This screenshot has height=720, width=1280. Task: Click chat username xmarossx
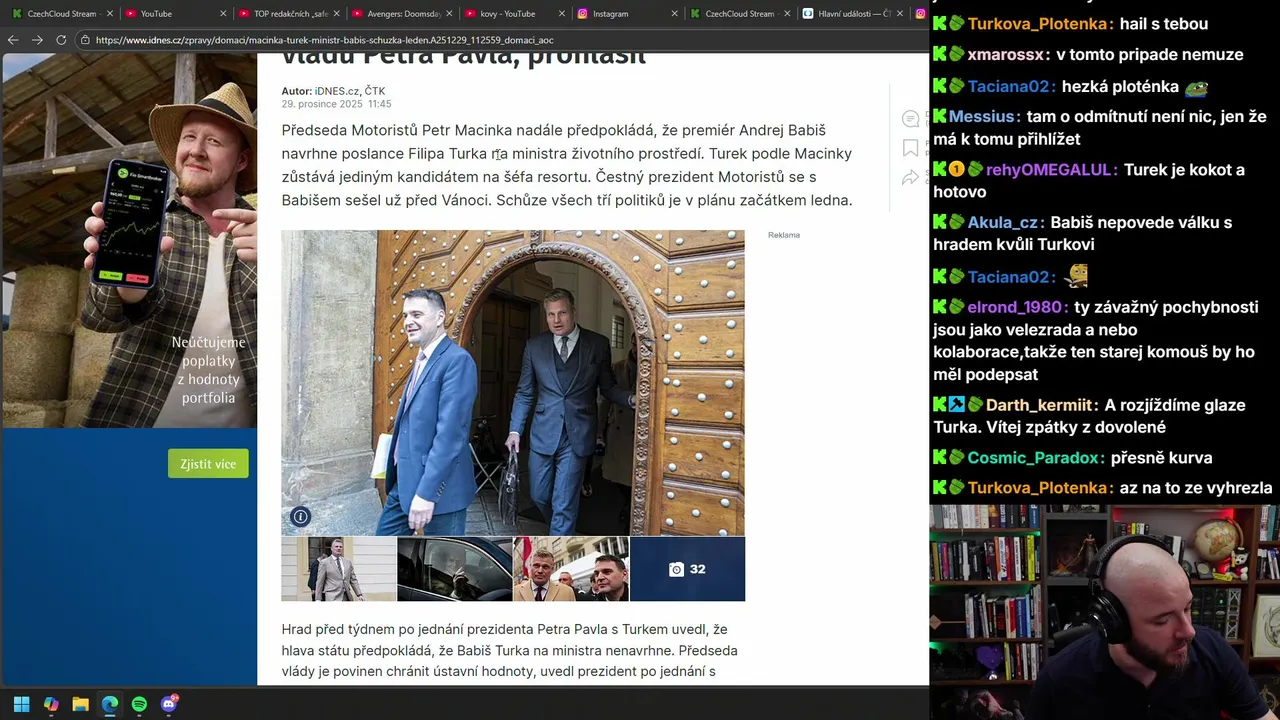(x=1007, y=55)
